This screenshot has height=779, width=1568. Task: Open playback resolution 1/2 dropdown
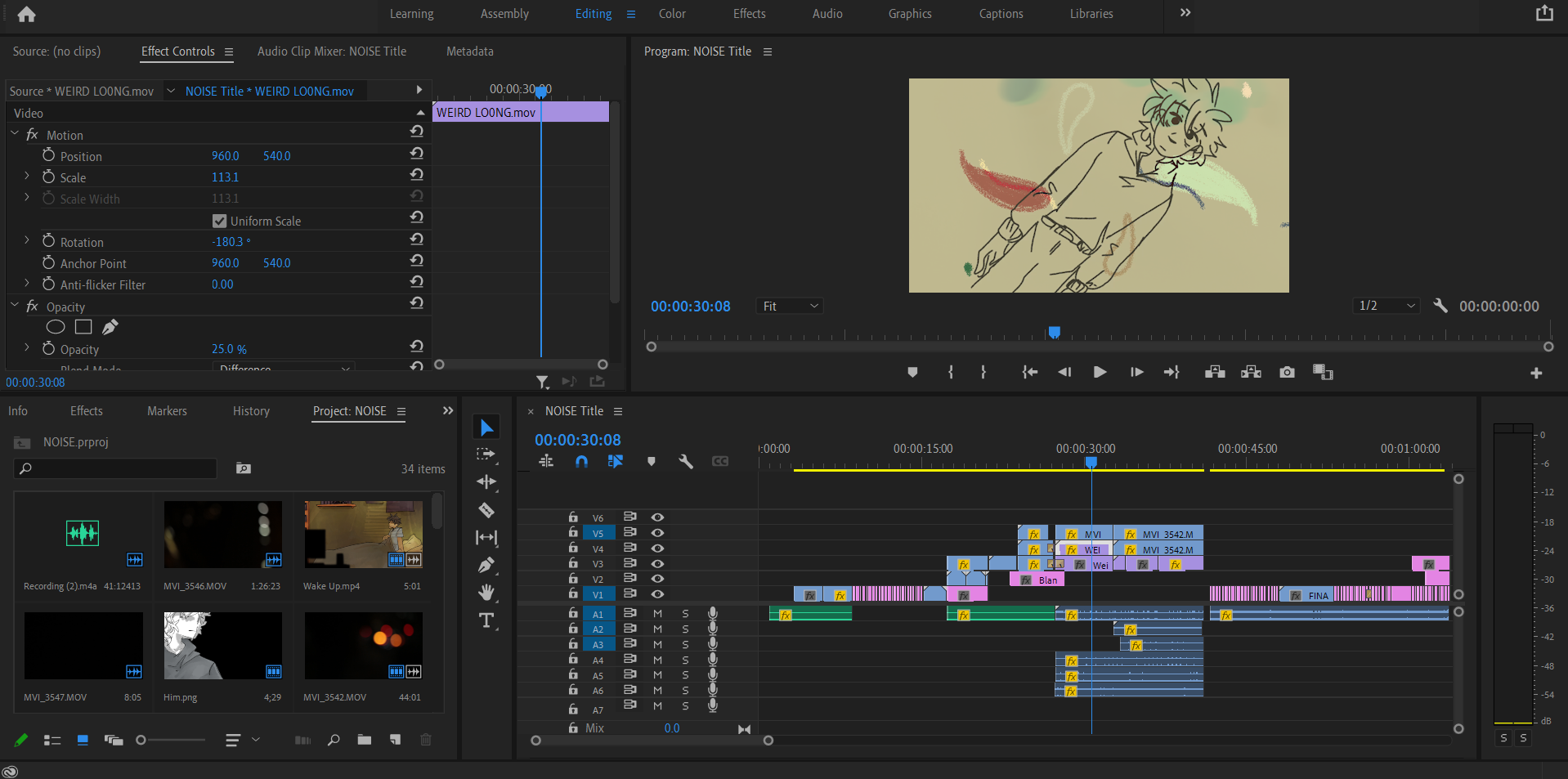click(x=1386, y=306)
